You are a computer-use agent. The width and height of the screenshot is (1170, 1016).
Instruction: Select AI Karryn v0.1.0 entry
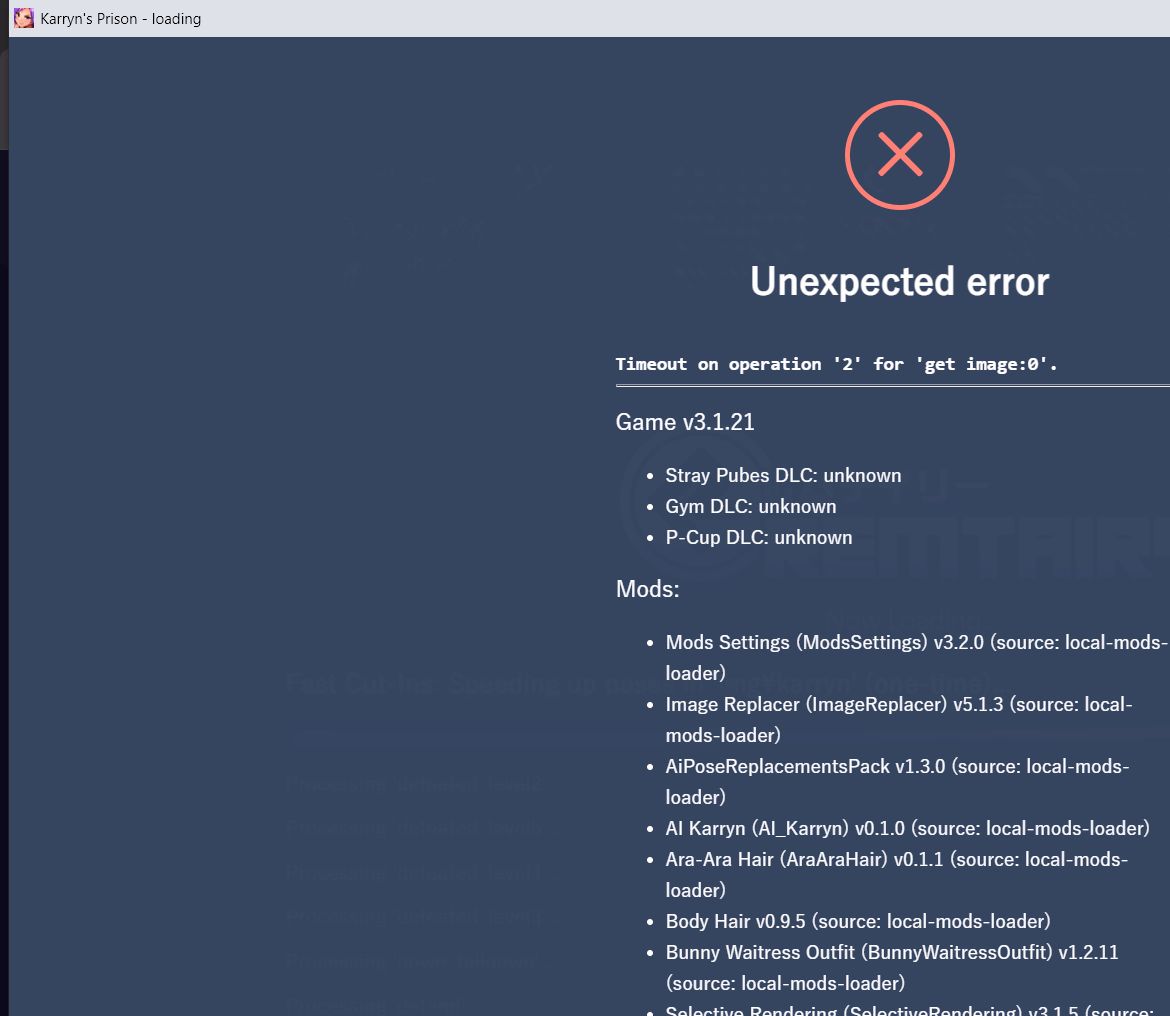click(x=907, y=829)
